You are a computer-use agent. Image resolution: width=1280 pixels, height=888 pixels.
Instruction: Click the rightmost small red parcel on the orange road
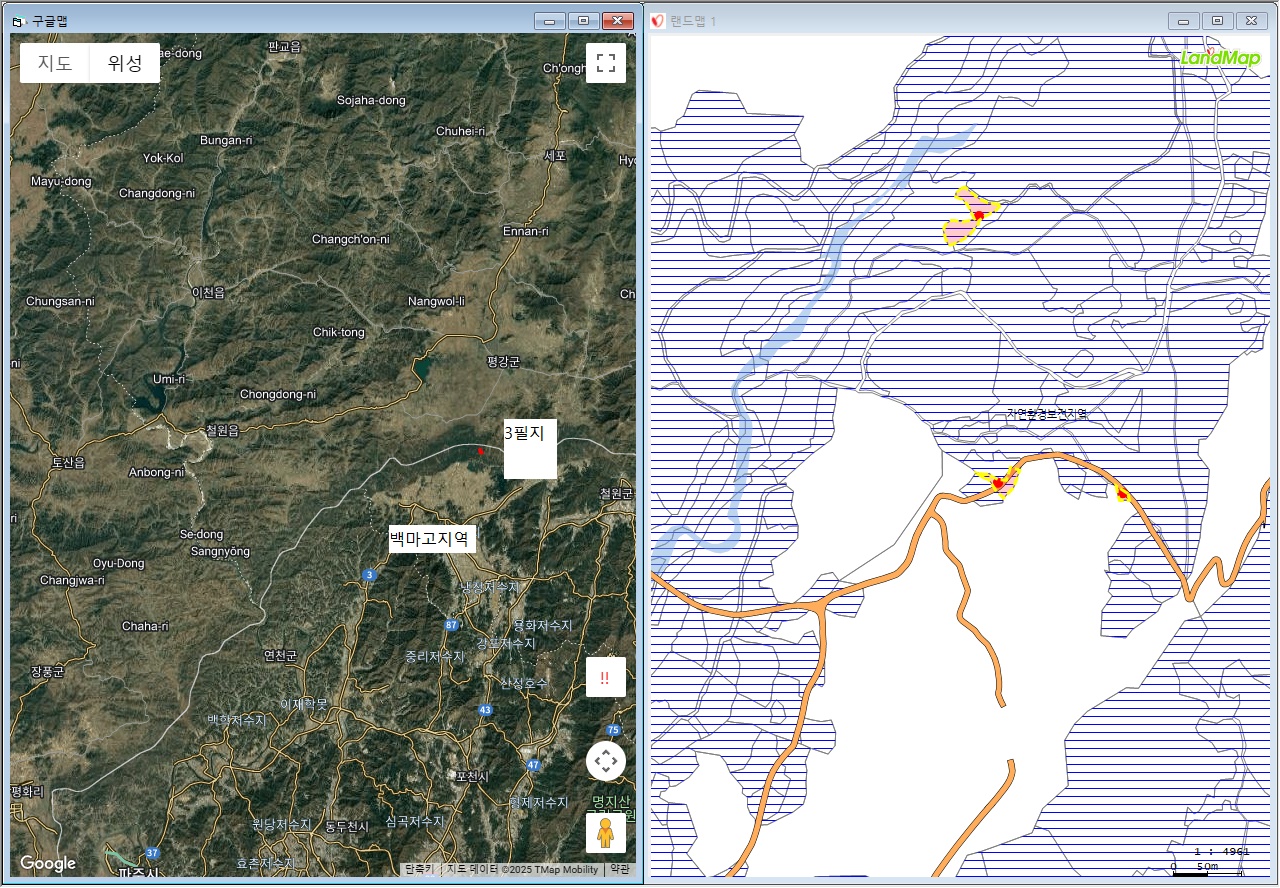pos(1122,493)
